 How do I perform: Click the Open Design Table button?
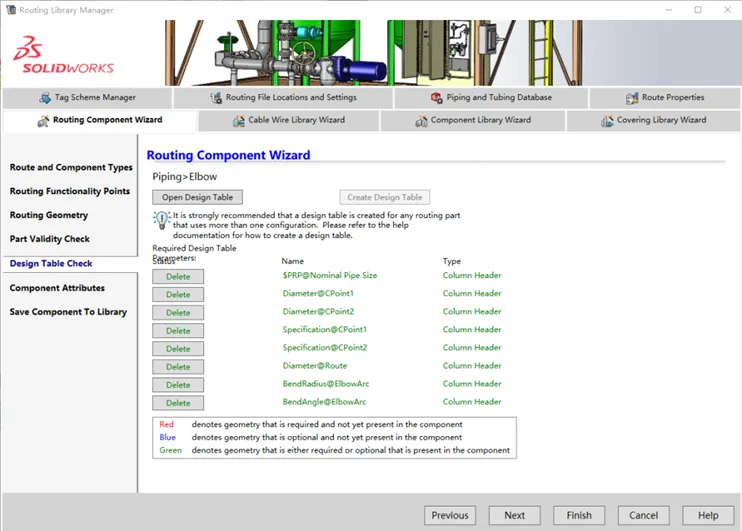[197, 197]
